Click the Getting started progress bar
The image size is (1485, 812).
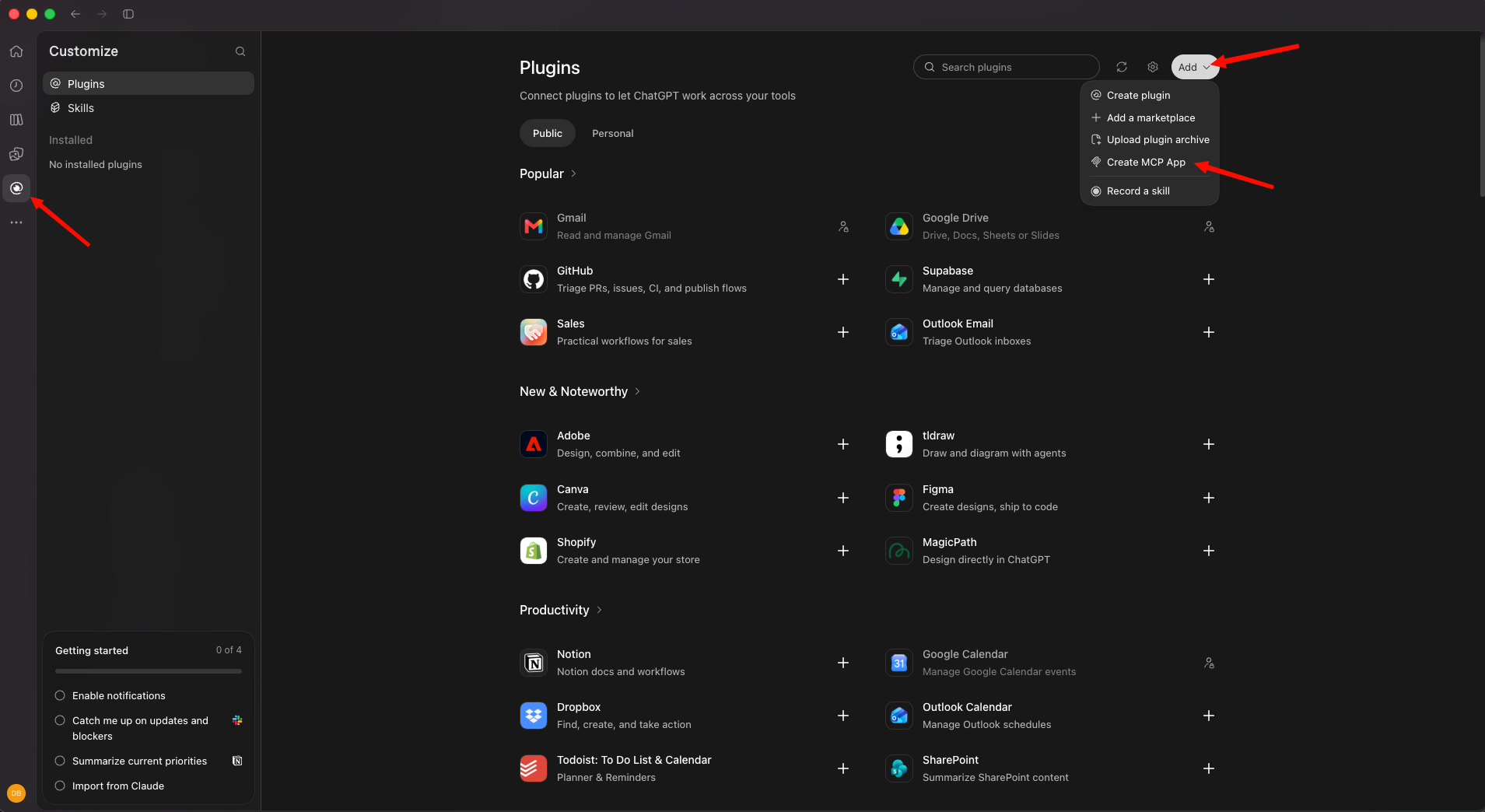pos(149,671)
